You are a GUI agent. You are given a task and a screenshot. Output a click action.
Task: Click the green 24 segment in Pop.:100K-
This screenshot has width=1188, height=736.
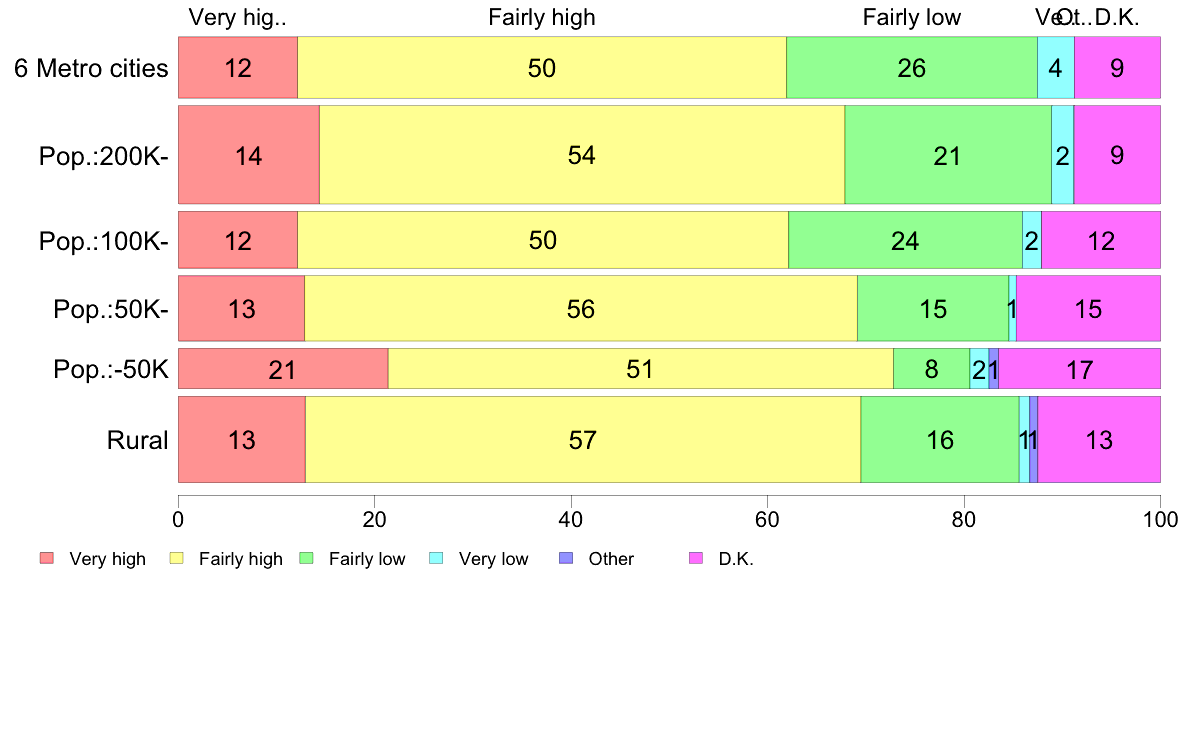[905, 240]
